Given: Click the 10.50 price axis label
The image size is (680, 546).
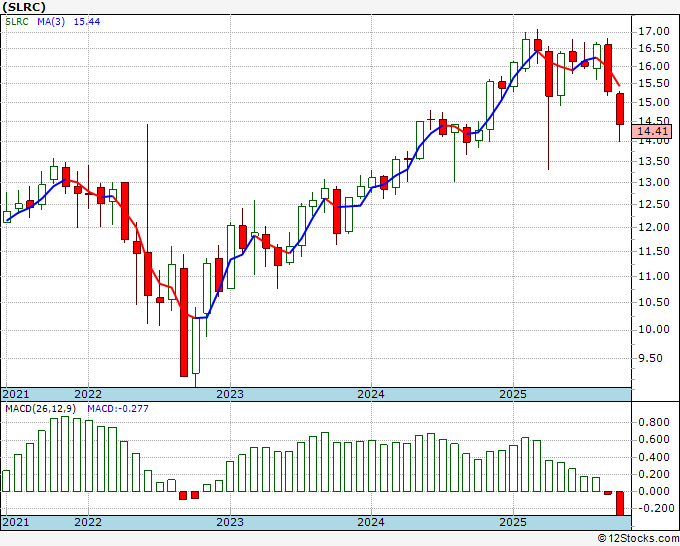Looking at the screenshot, I should click(x=653, y=303).
